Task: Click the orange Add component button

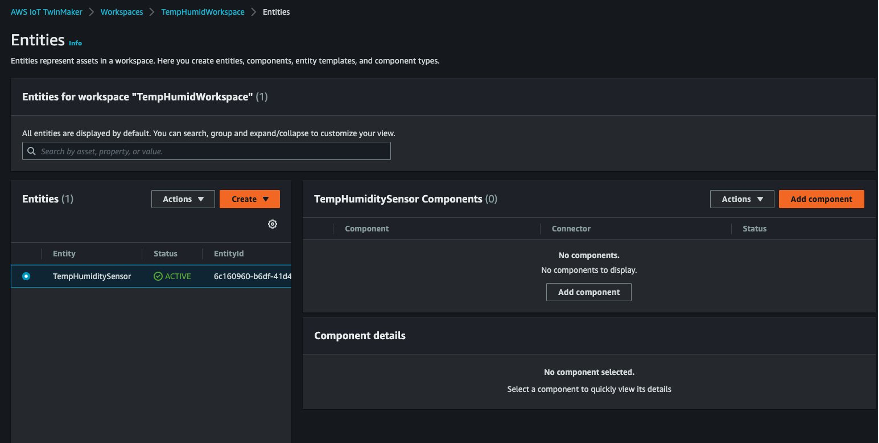Action: coord(821,199)
